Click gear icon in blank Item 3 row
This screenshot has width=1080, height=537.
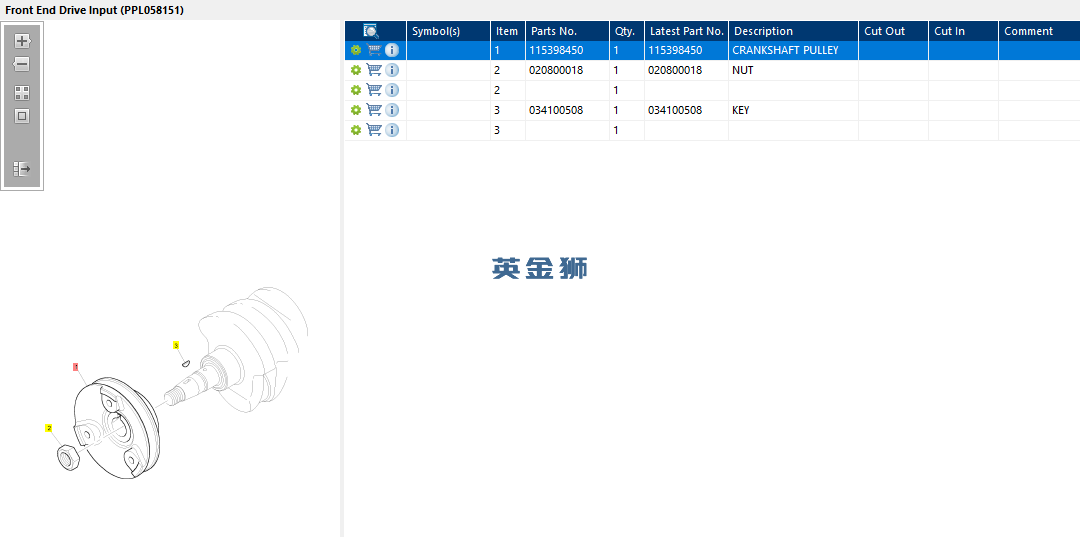pyautogui.click(x=355, y=130)
